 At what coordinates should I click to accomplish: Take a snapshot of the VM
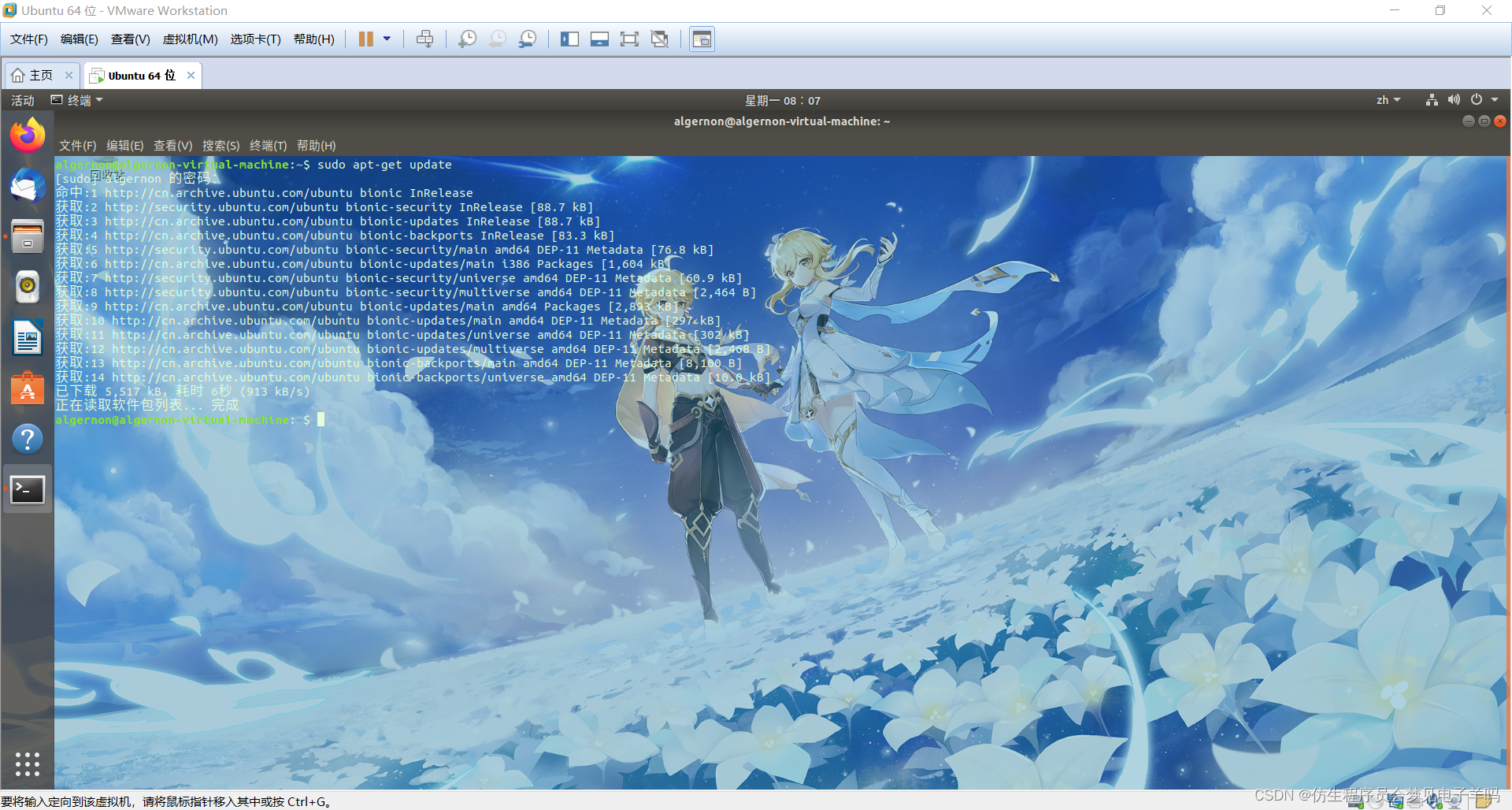click(468, 39)
